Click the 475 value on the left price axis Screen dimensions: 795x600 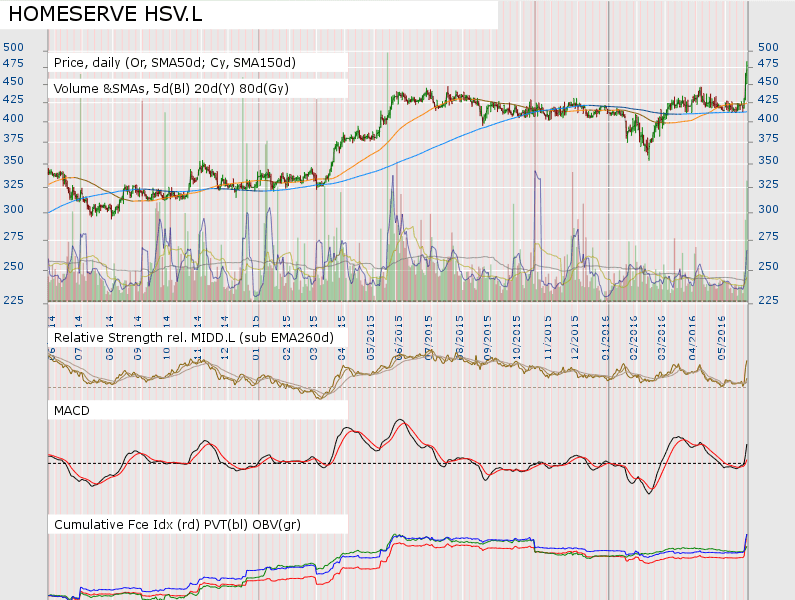coord(14,63)
